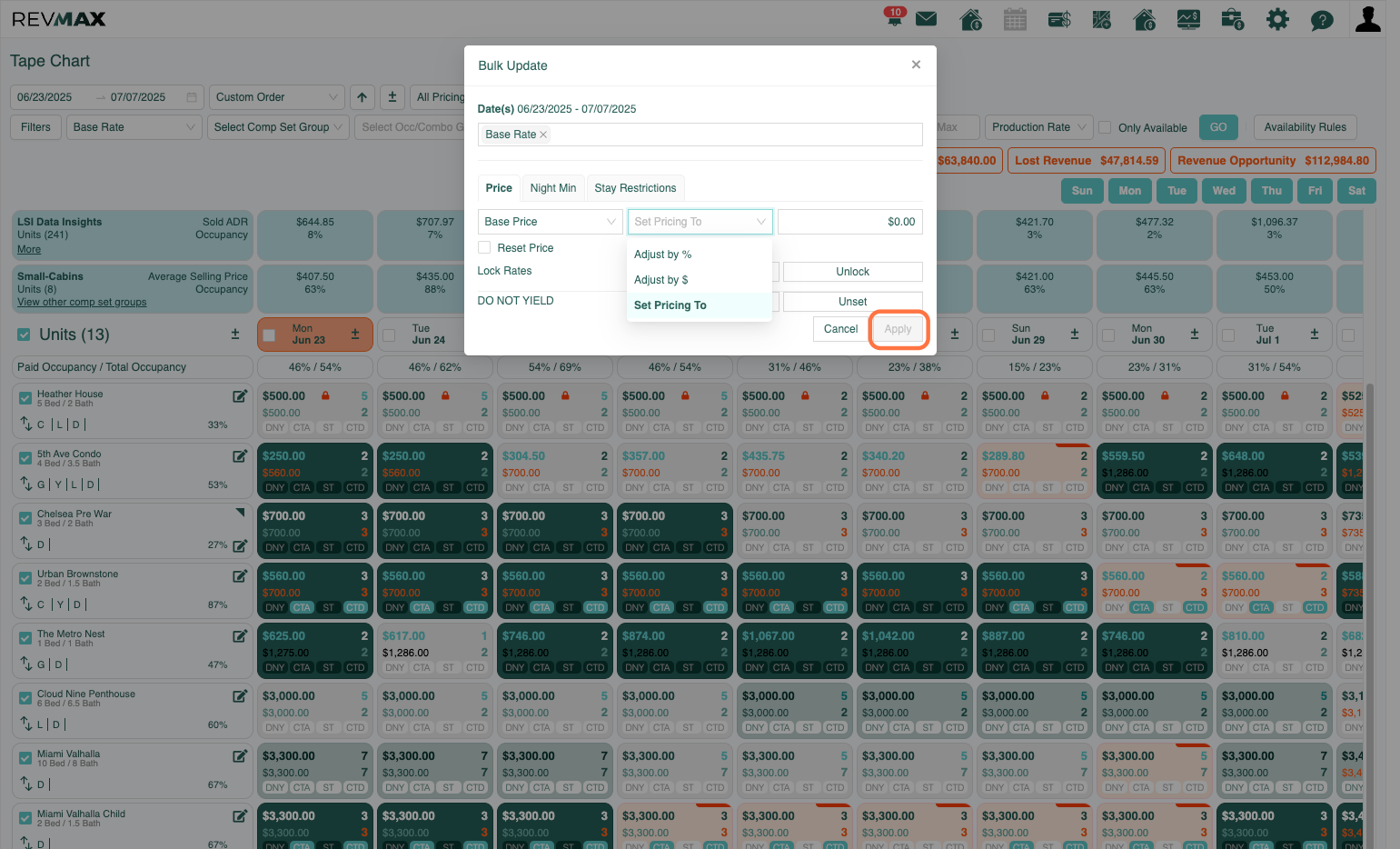Toggle the Tue Jun 24 column checkbox
Image resolution: width=1400 pixels, height=849 pixels.
click(x=389, y=335)
